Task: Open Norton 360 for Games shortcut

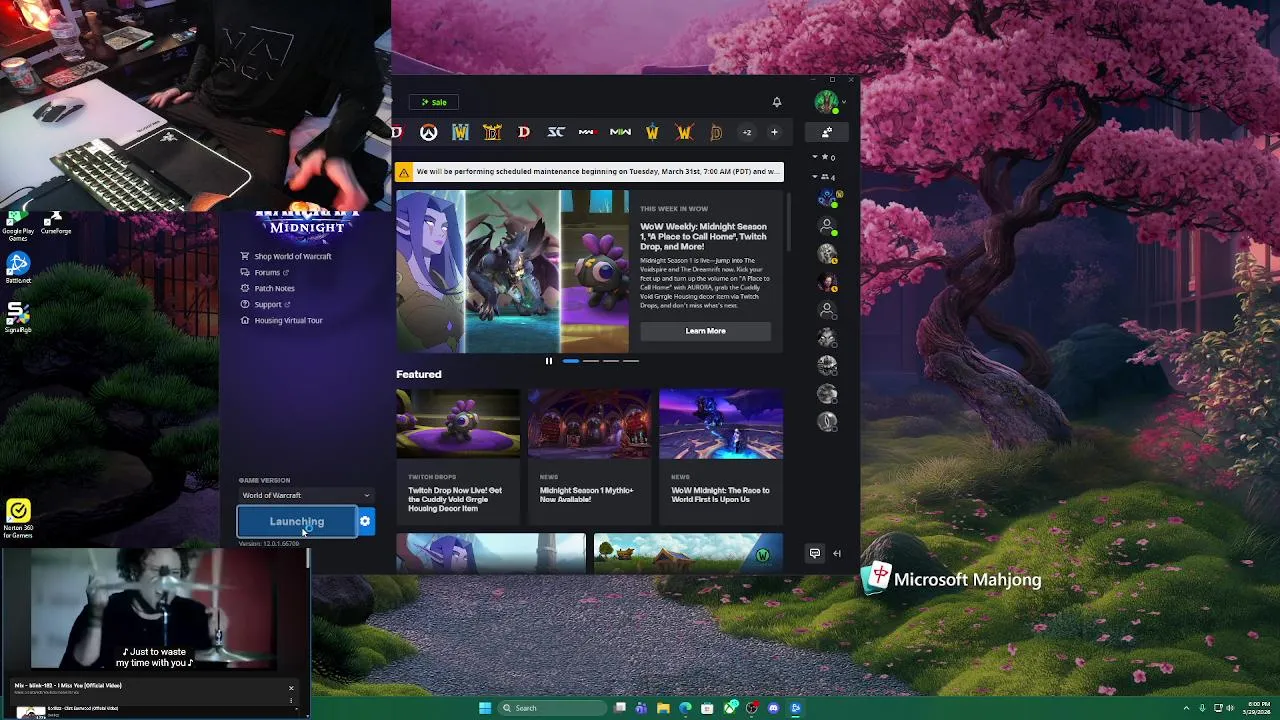Action: click(18, 519)
